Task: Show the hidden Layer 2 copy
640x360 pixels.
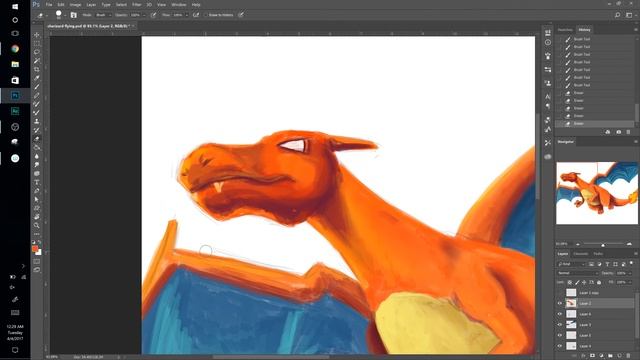Action: pos(560,293)
